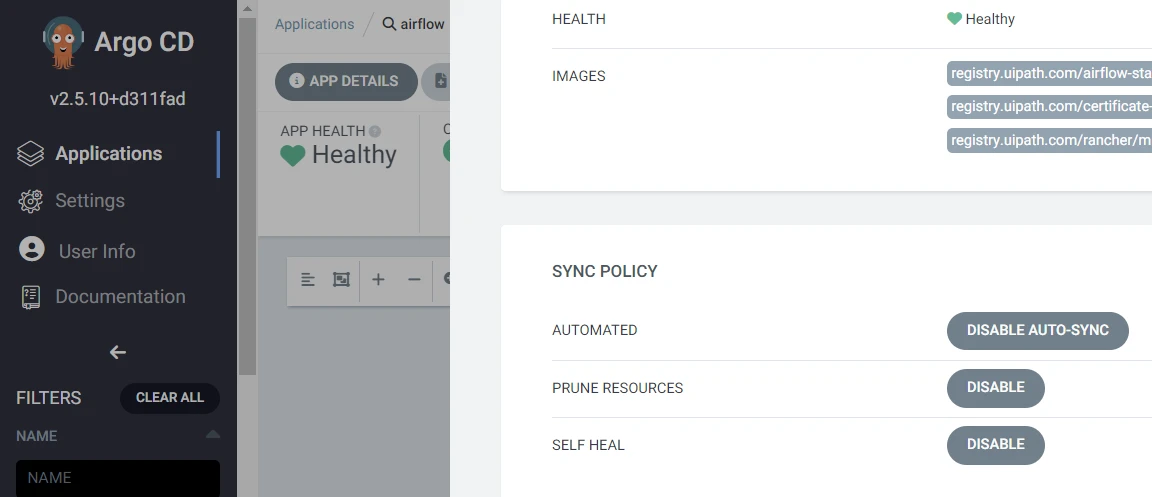Open User Info avatar icon
1152x497 pixels.
coord(32,249)
